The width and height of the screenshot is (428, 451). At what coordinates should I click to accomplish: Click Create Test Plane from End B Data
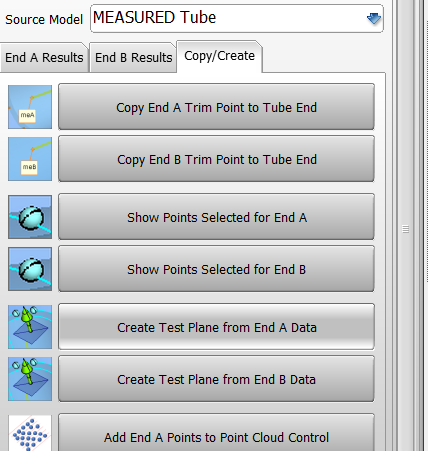[216, 379]
